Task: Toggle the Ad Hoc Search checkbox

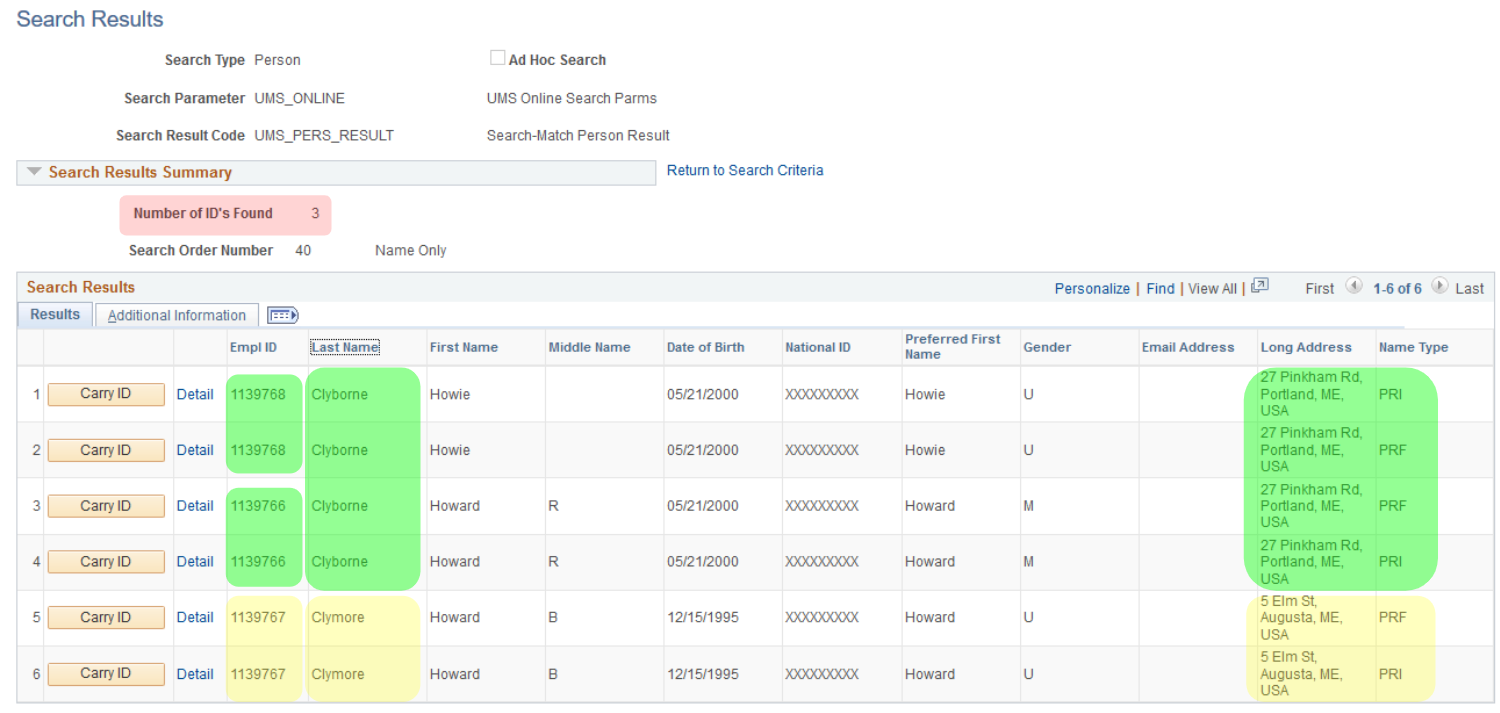Action: pos(497,58)
